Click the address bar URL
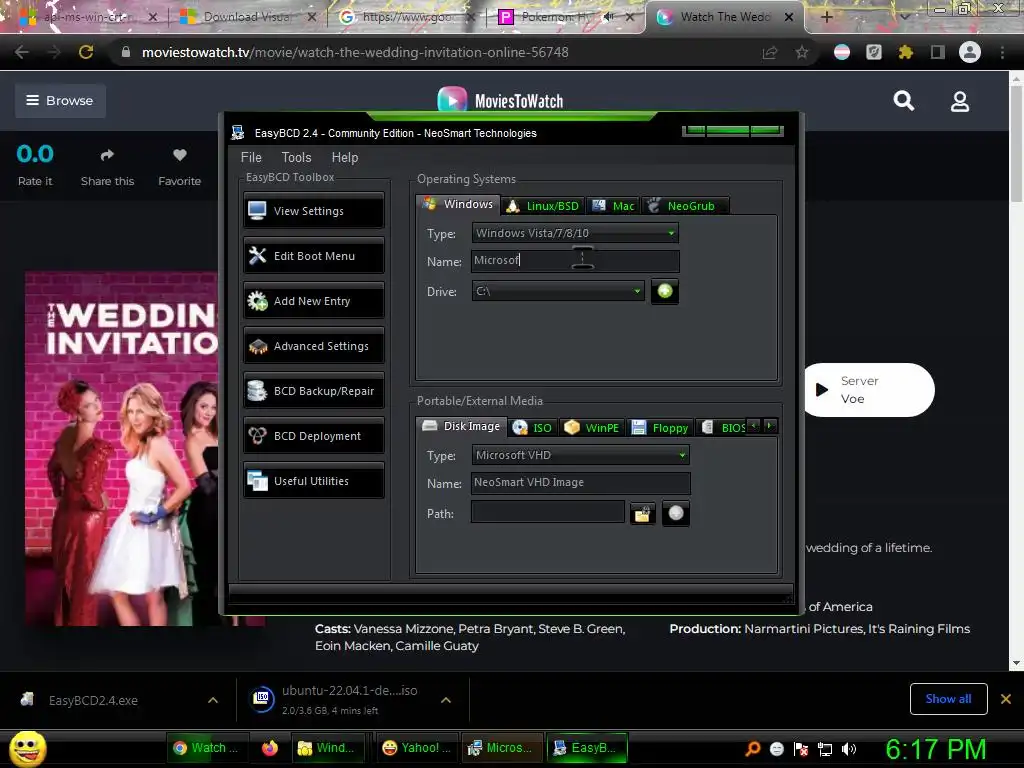The image size is (1024, 768). pyautogui.click(x=355, y=52)
